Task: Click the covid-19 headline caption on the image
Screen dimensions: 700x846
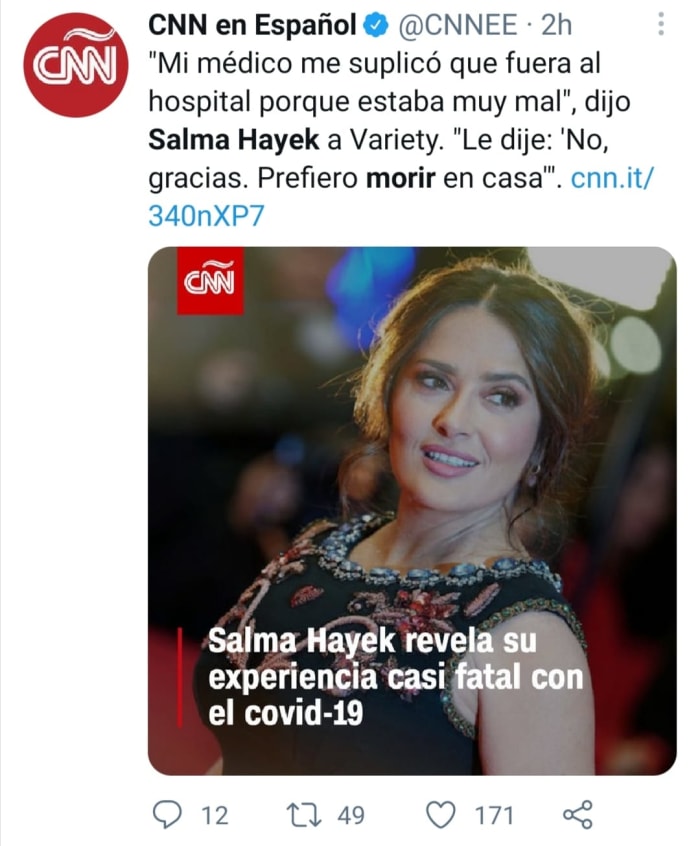Action: point(395,676)
